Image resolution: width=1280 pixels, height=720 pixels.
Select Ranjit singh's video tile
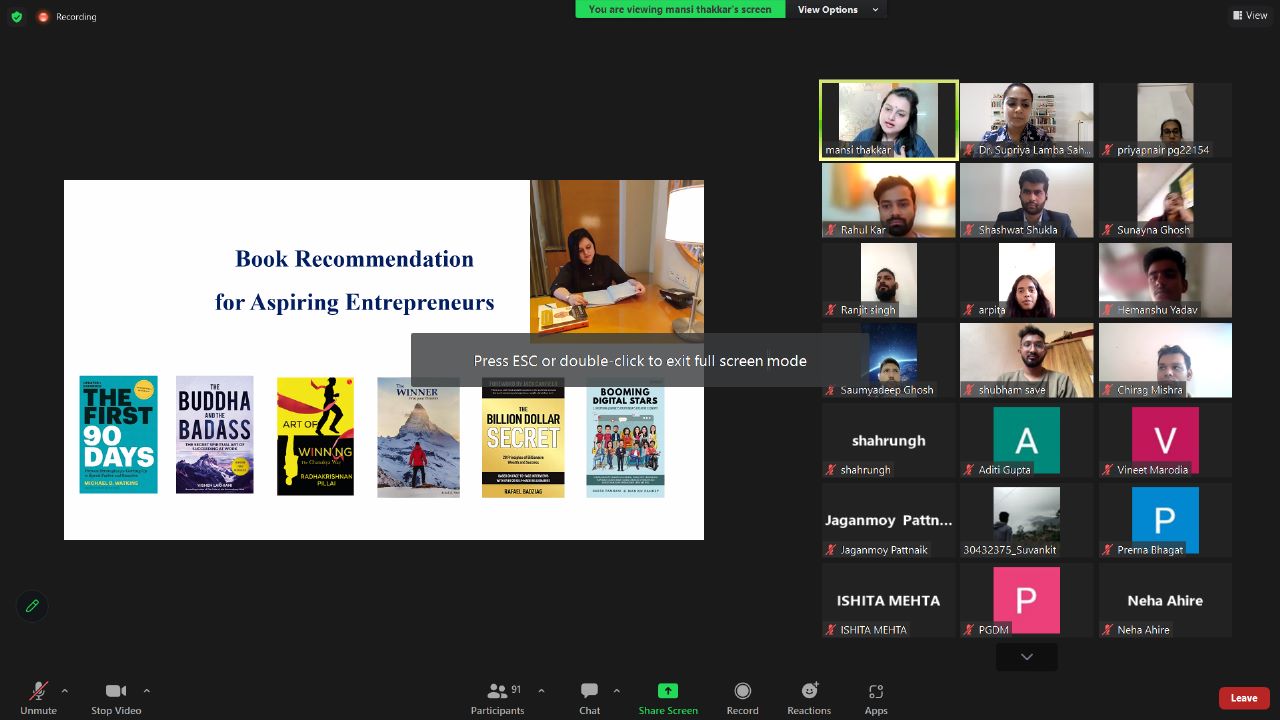coord(889,280)
